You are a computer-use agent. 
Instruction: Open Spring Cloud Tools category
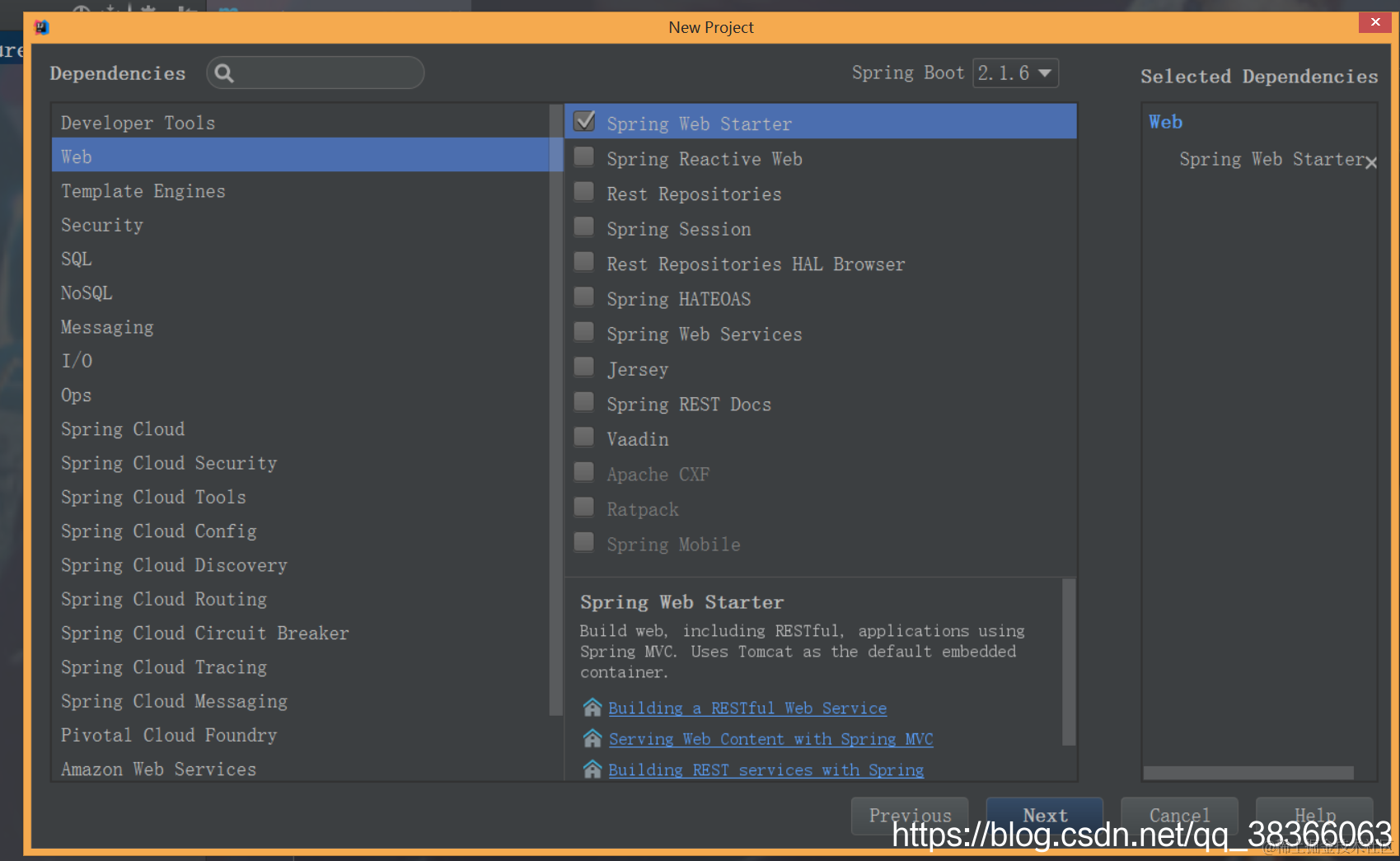point(300,498)
